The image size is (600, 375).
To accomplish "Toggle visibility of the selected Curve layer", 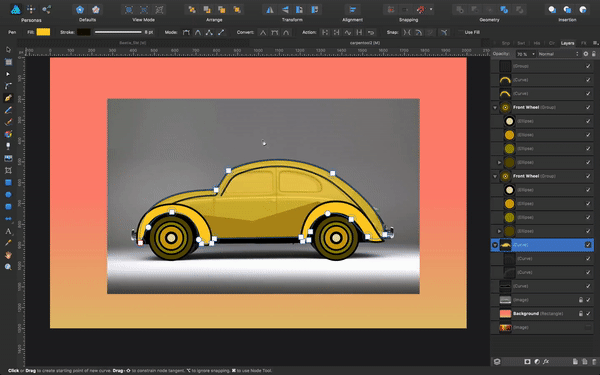I will click(x=588, y=245).
